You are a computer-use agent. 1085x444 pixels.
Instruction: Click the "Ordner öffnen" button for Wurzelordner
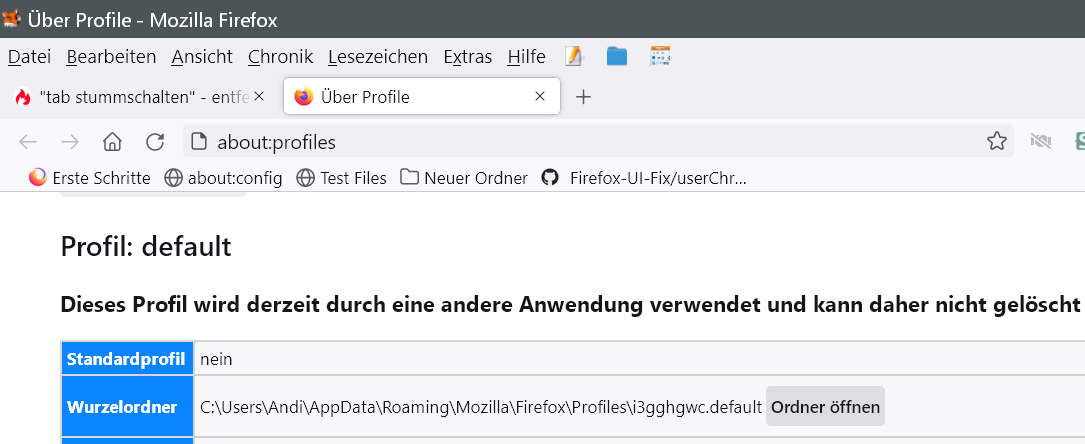[825, 407]
